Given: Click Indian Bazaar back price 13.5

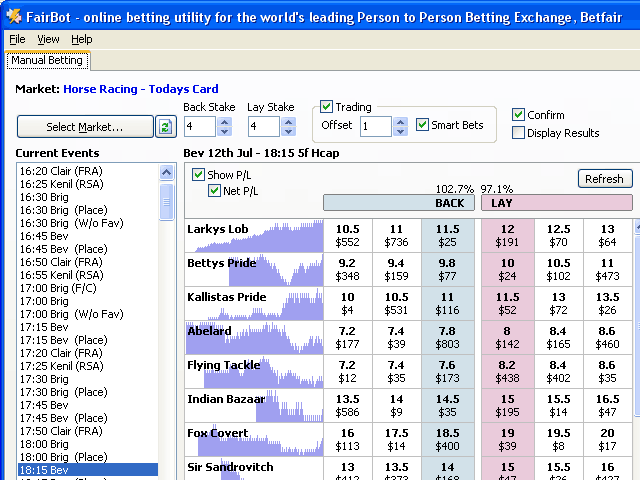Looking at the screenshot, I should click(348, 405).
